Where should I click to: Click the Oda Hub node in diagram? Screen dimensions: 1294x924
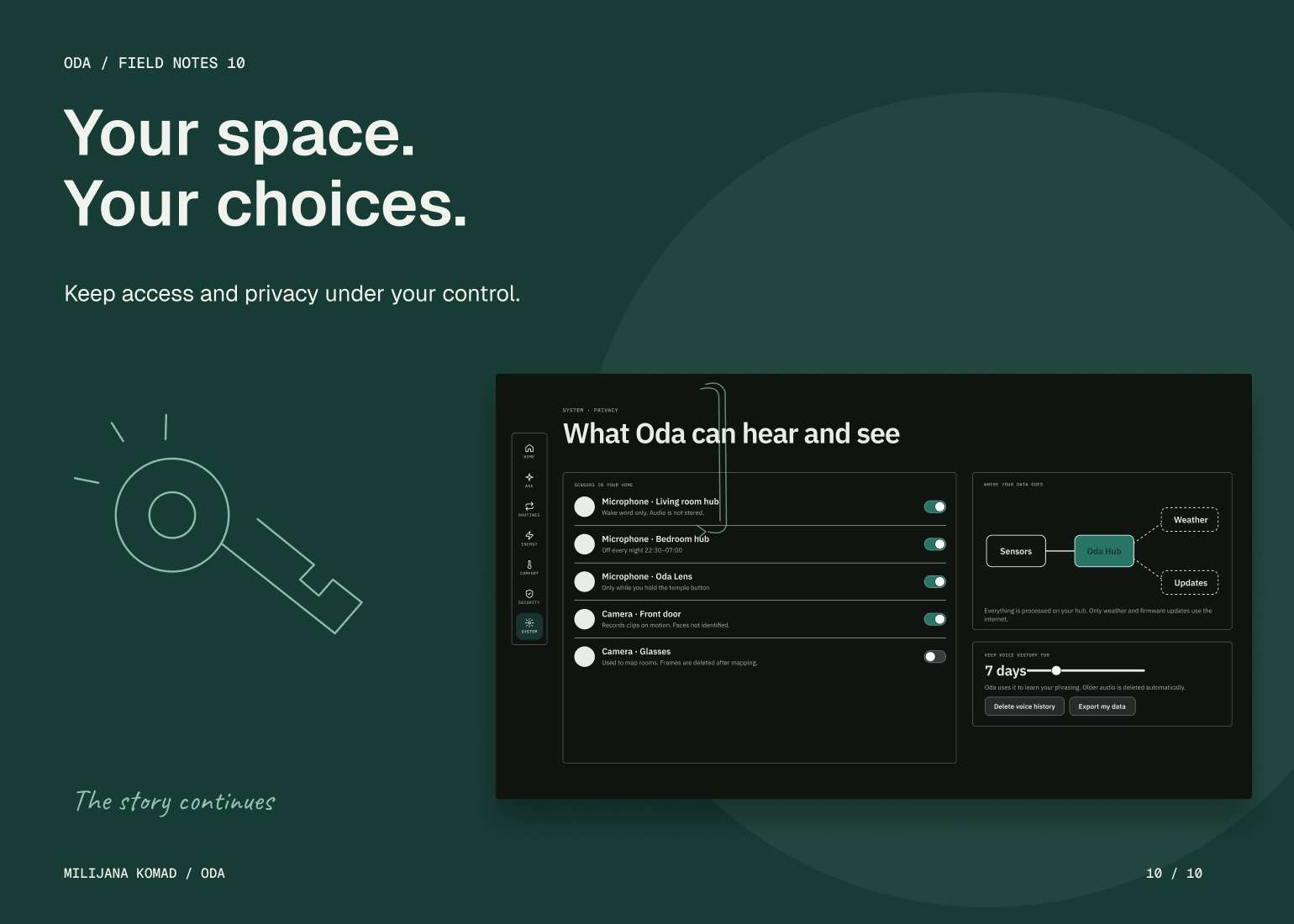[1104, 551]
